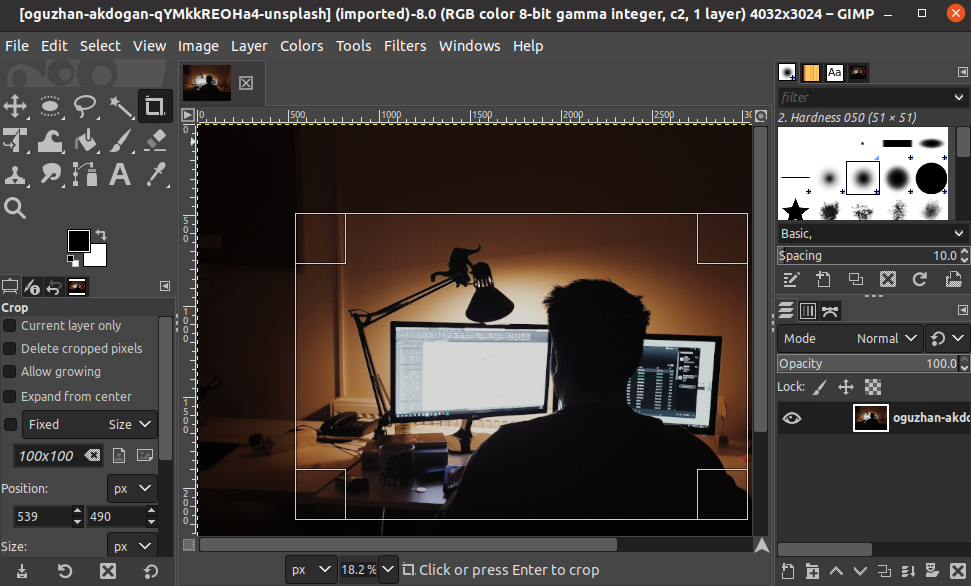Screen dimensions: 971x586
Task: Select the Zoom tool
Action: (x=15, y=208)
